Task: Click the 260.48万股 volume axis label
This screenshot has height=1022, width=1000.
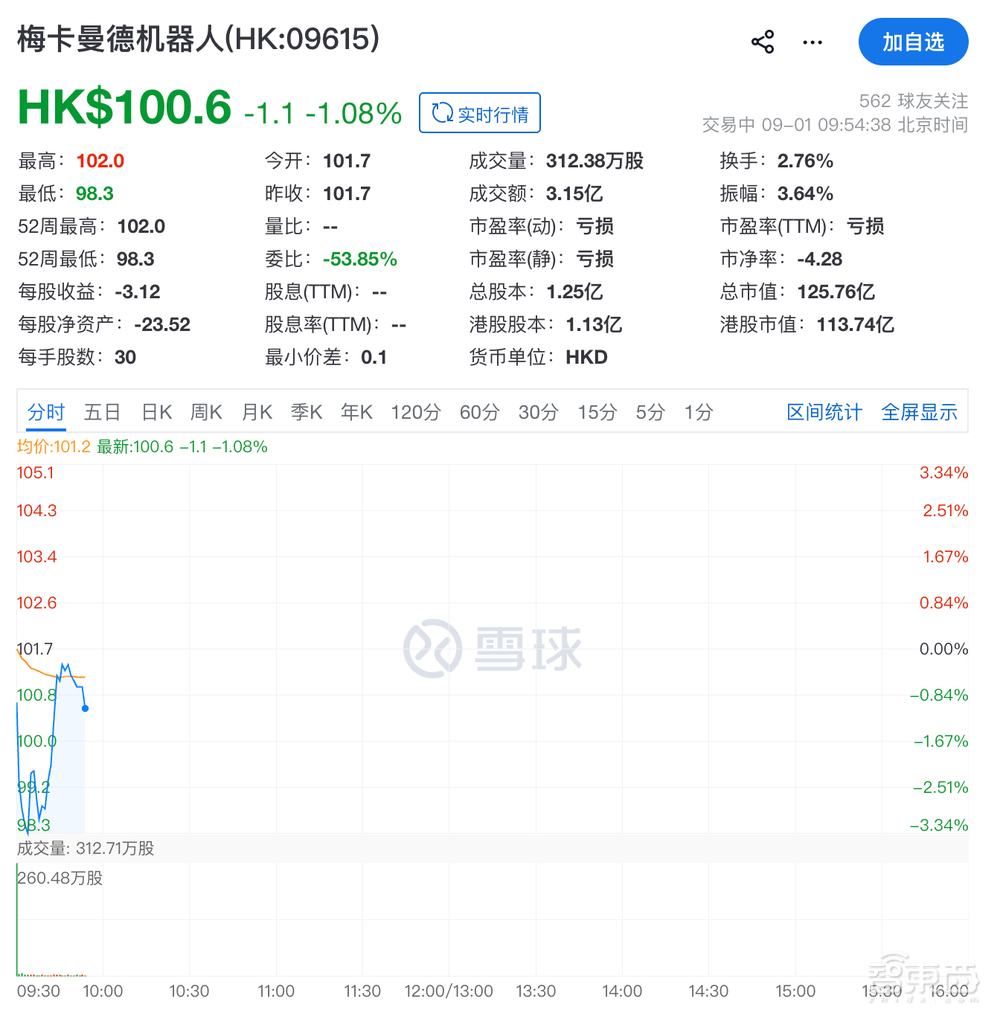Action: coord(60,878)
